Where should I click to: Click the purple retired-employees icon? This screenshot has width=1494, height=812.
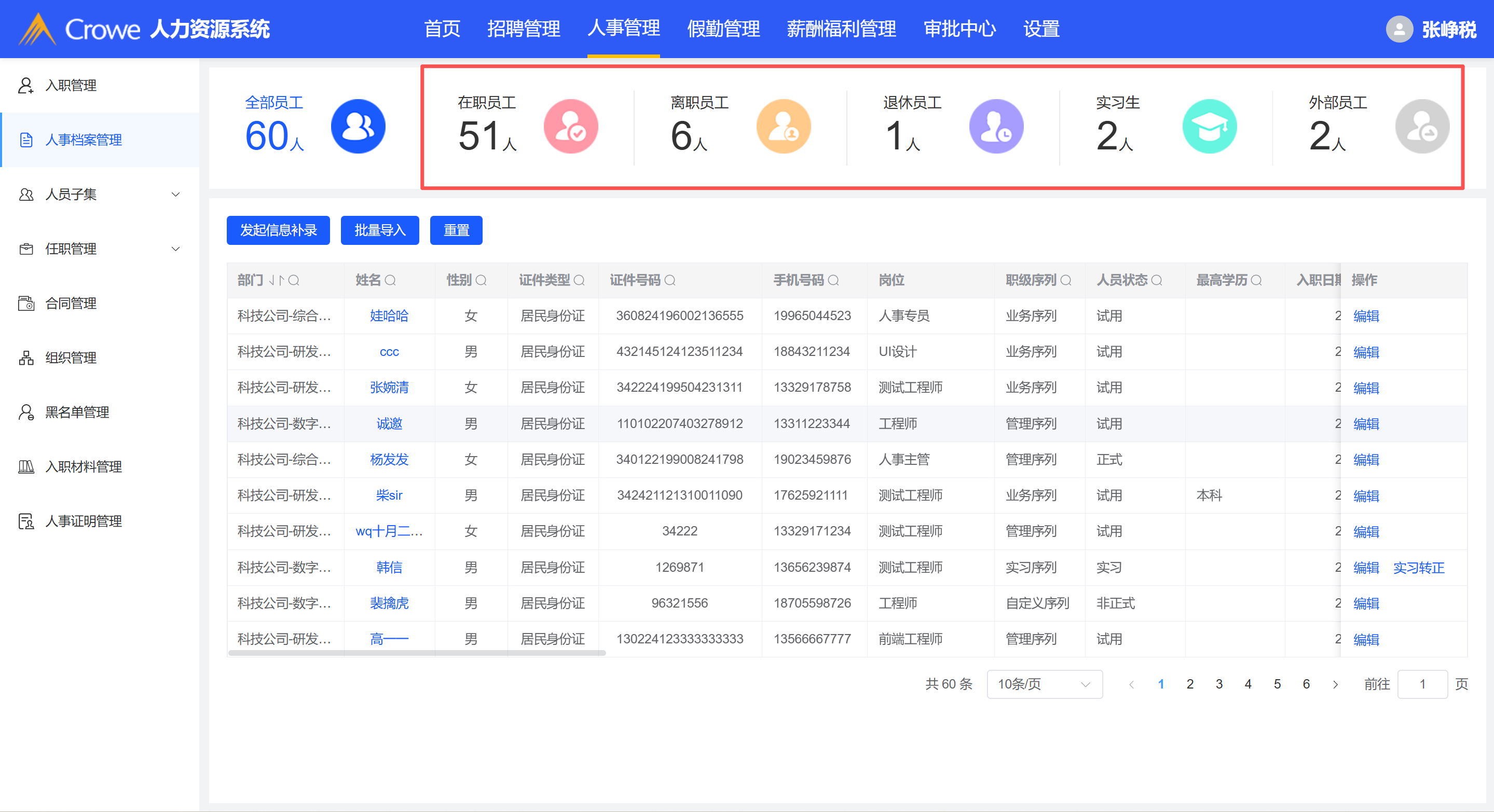tap(996, 127)
